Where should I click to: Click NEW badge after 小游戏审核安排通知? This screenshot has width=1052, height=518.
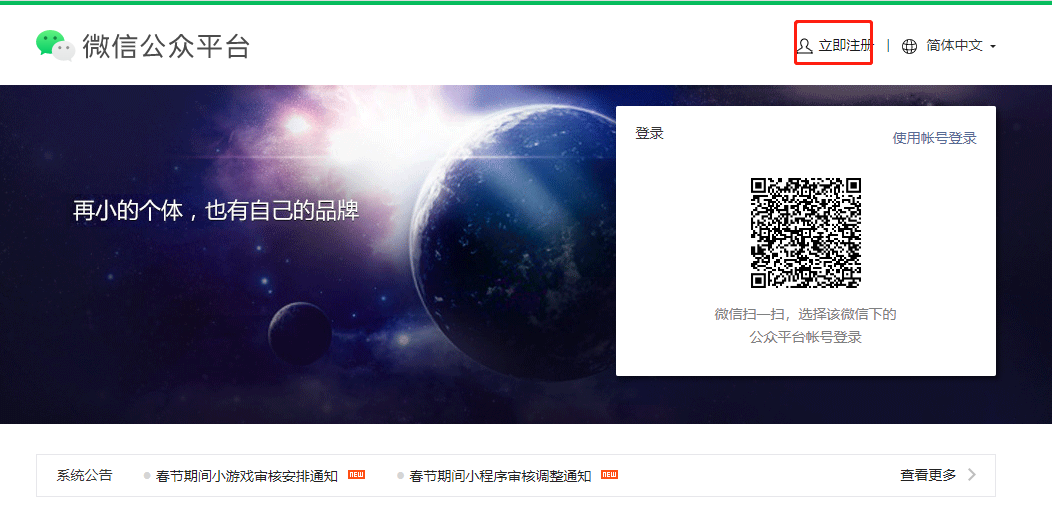pyautogui.click(x=356, y=474)
